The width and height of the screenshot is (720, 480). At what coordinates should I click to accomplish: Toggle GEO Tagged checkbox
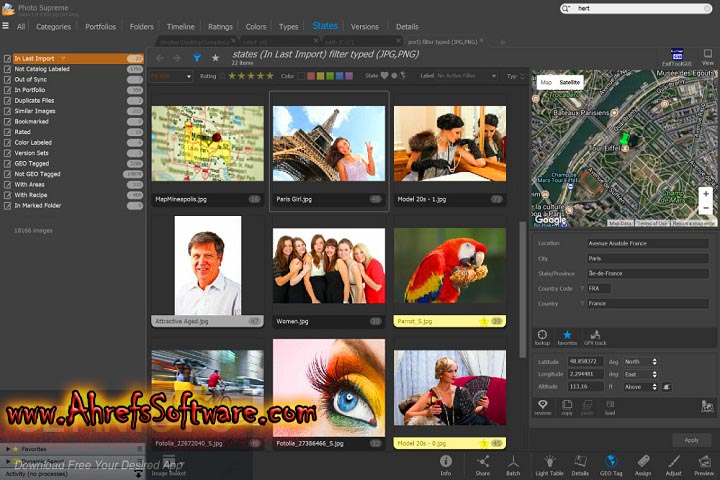tap(7, 164)
